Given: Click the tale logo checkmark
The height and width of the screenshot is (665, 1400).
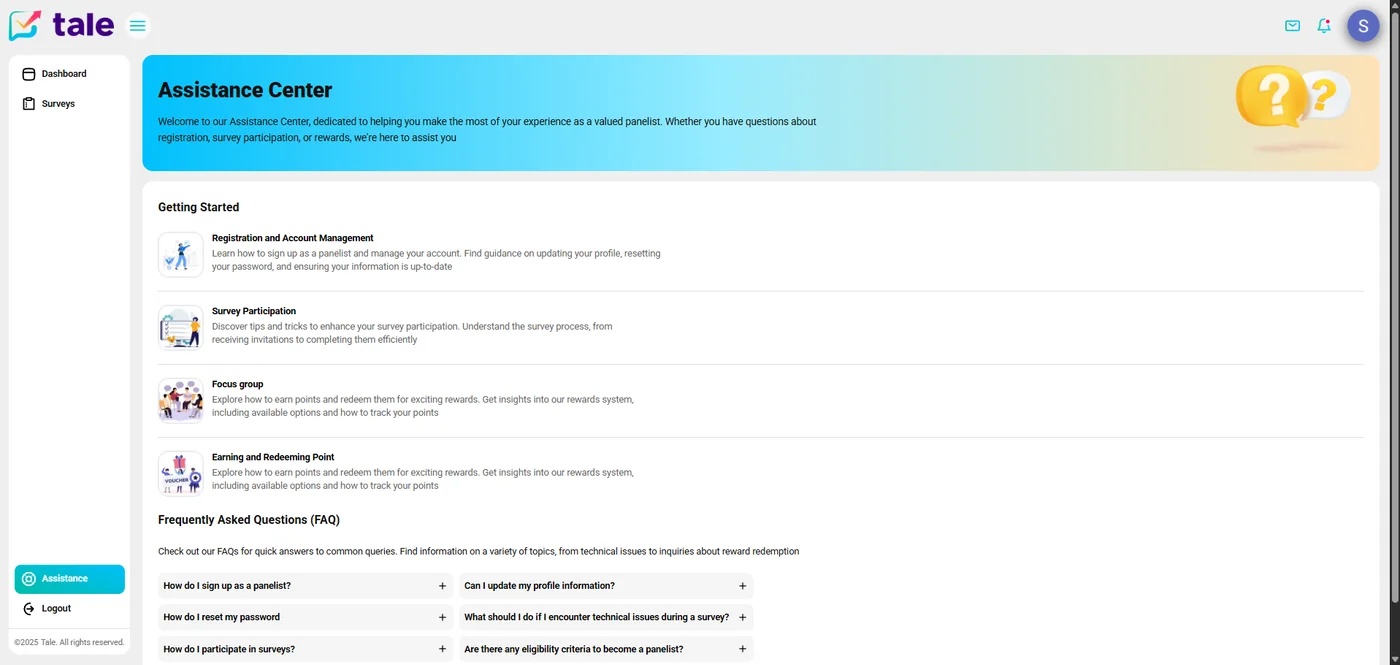Looking at the screenshot, I should [x=23, y=25].
